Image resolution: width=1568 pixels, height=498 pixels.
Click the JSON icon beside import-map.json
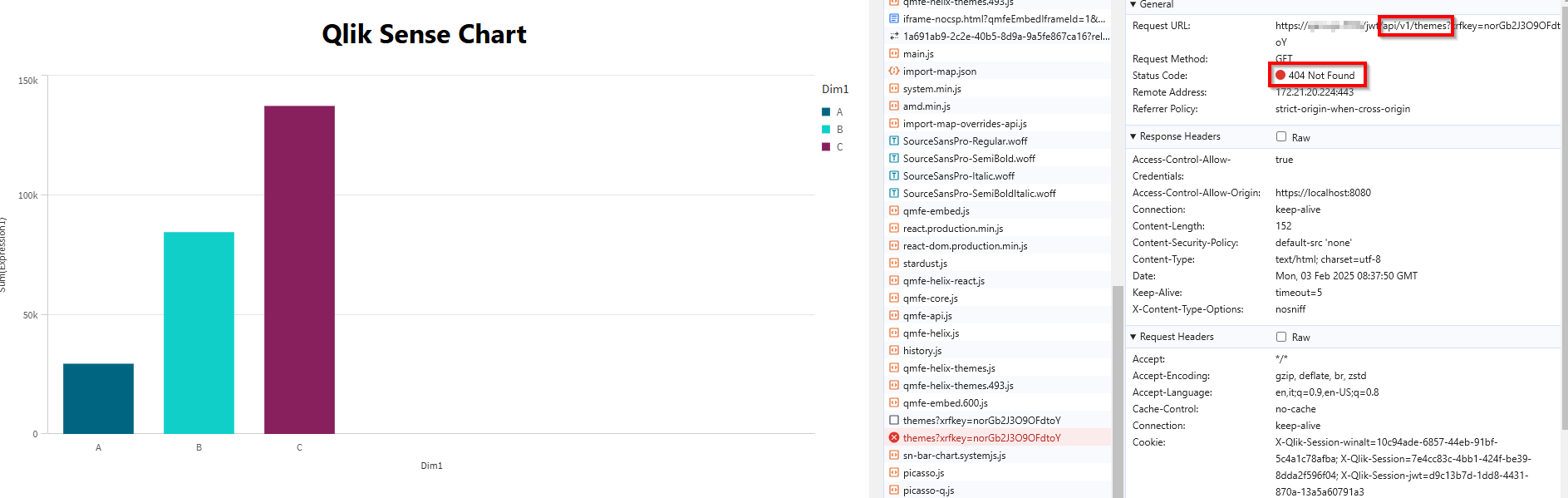click(894, 71)
